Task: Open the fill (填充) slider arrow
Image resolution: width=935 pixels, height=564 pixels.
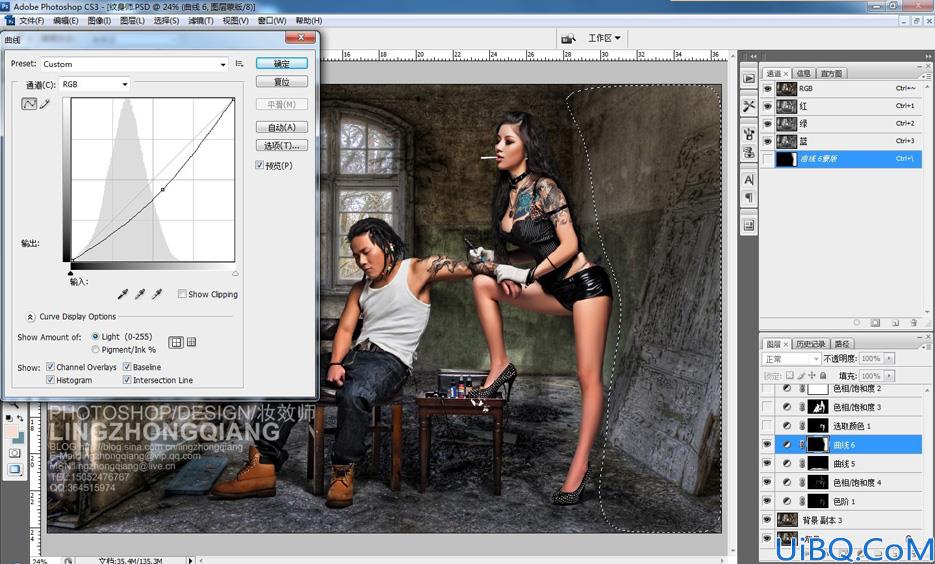Action: click(890, 376)
